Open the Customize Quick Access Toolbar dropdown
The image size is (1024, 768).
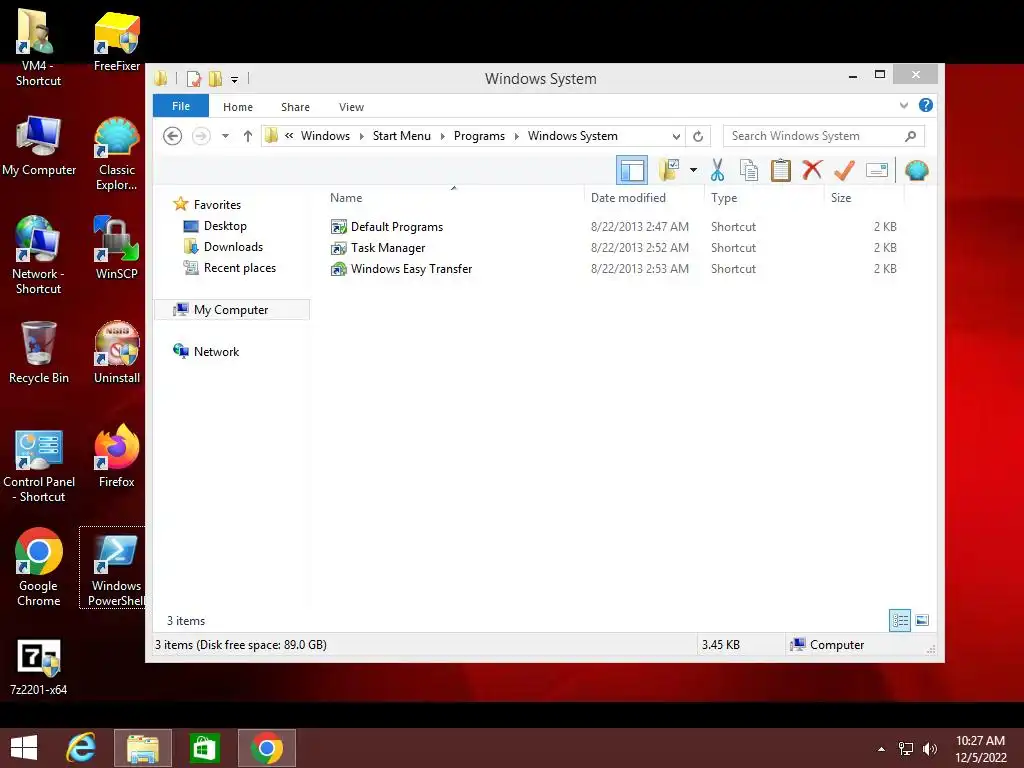pyautogui.click(x=234, y=80)
